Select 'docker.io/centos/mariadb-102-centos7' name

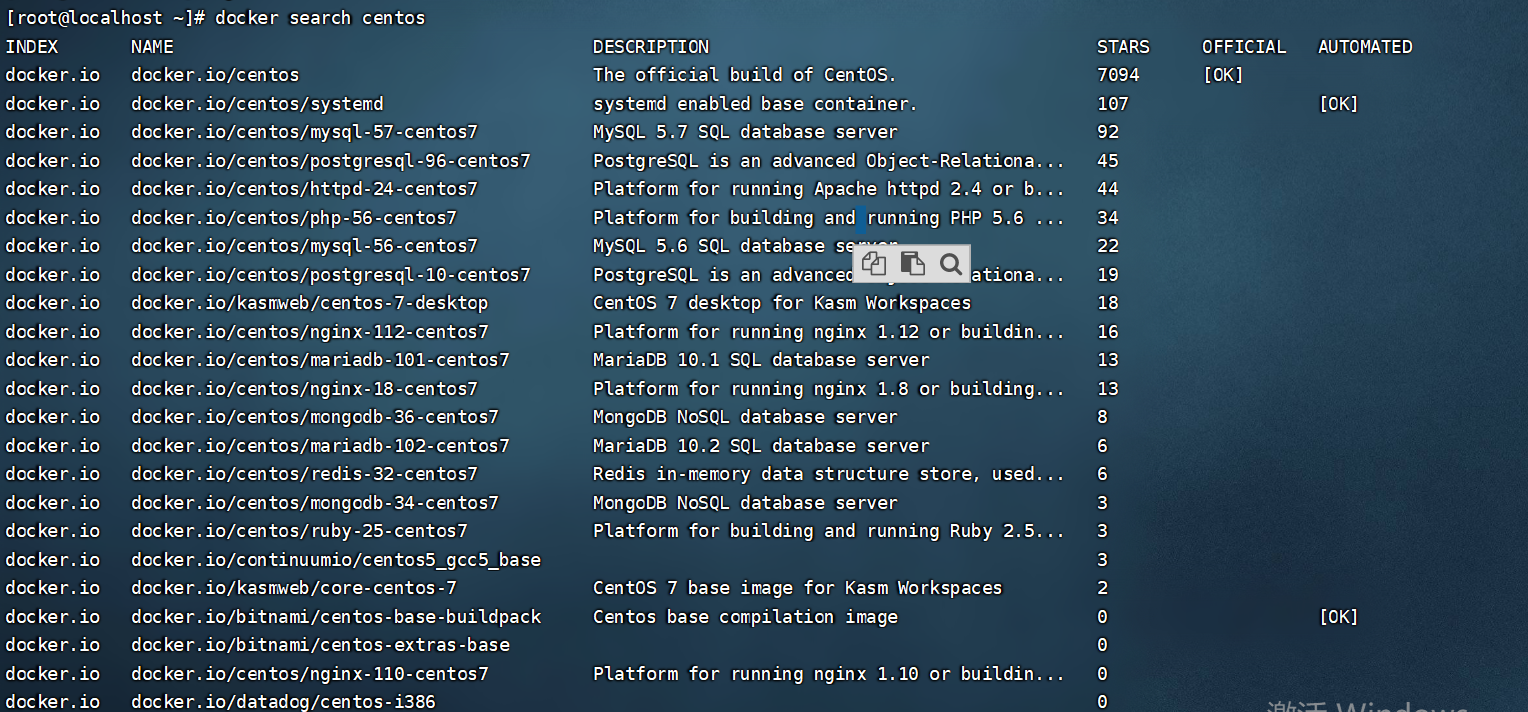point(320,446)
